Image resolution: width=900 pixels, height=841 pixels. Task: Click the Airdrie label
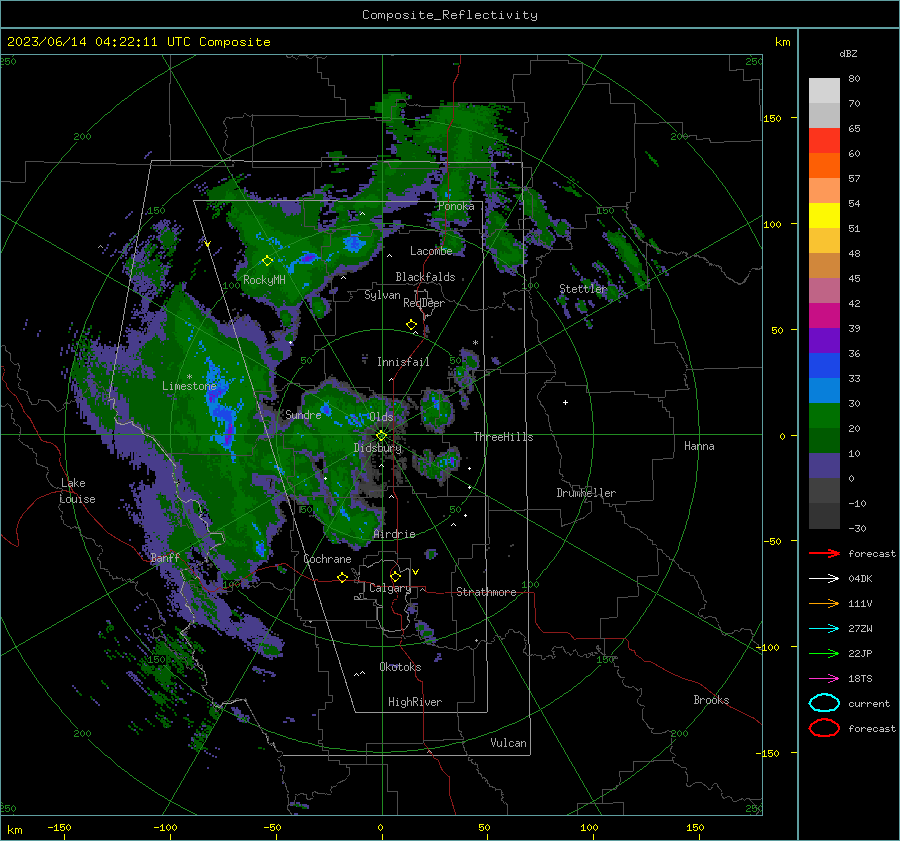[x=394, y=534]
